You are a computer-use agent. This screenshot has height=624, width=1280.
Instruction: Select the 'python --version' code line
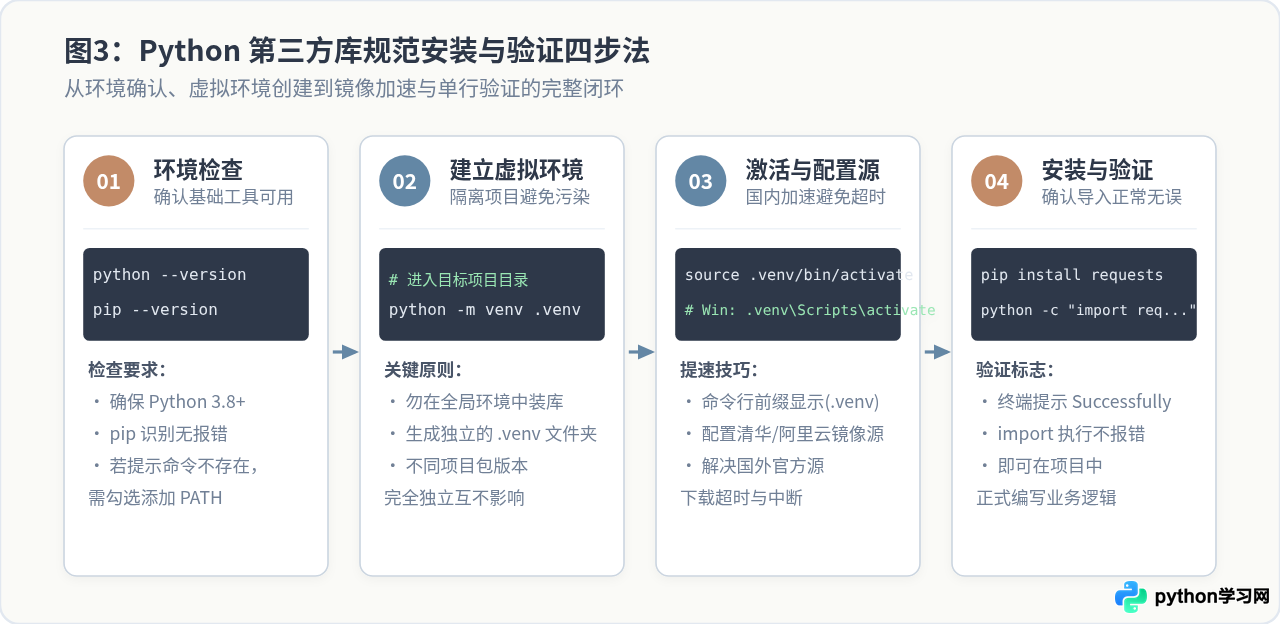[169, 275]
